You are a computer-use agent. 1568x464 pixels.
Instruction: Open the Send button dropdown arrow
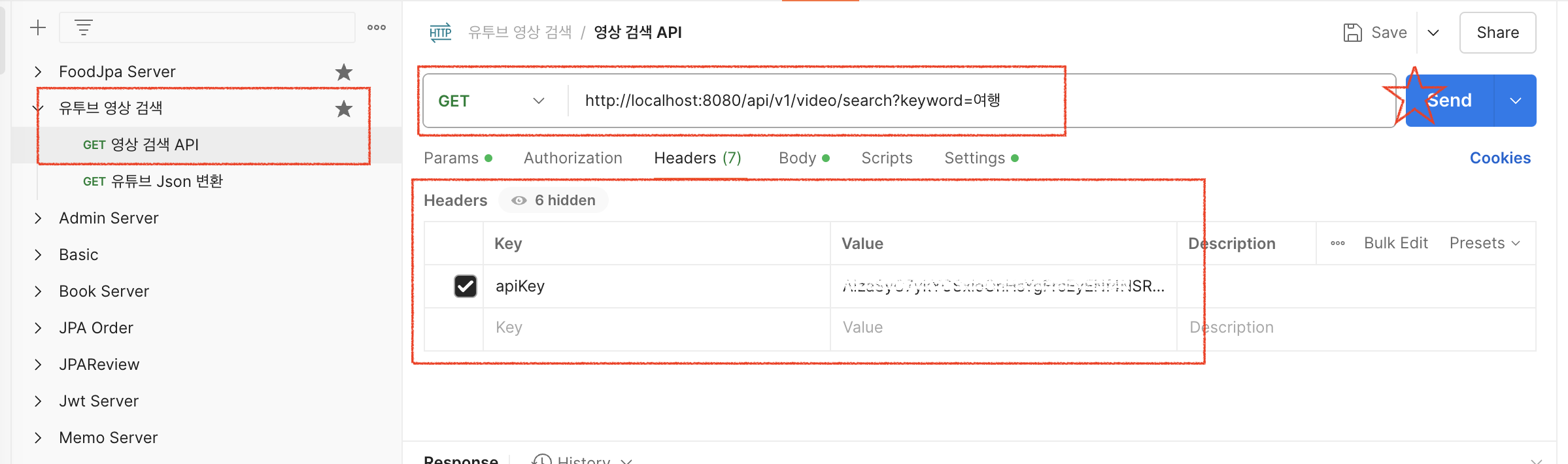(x=1516, y=101)
